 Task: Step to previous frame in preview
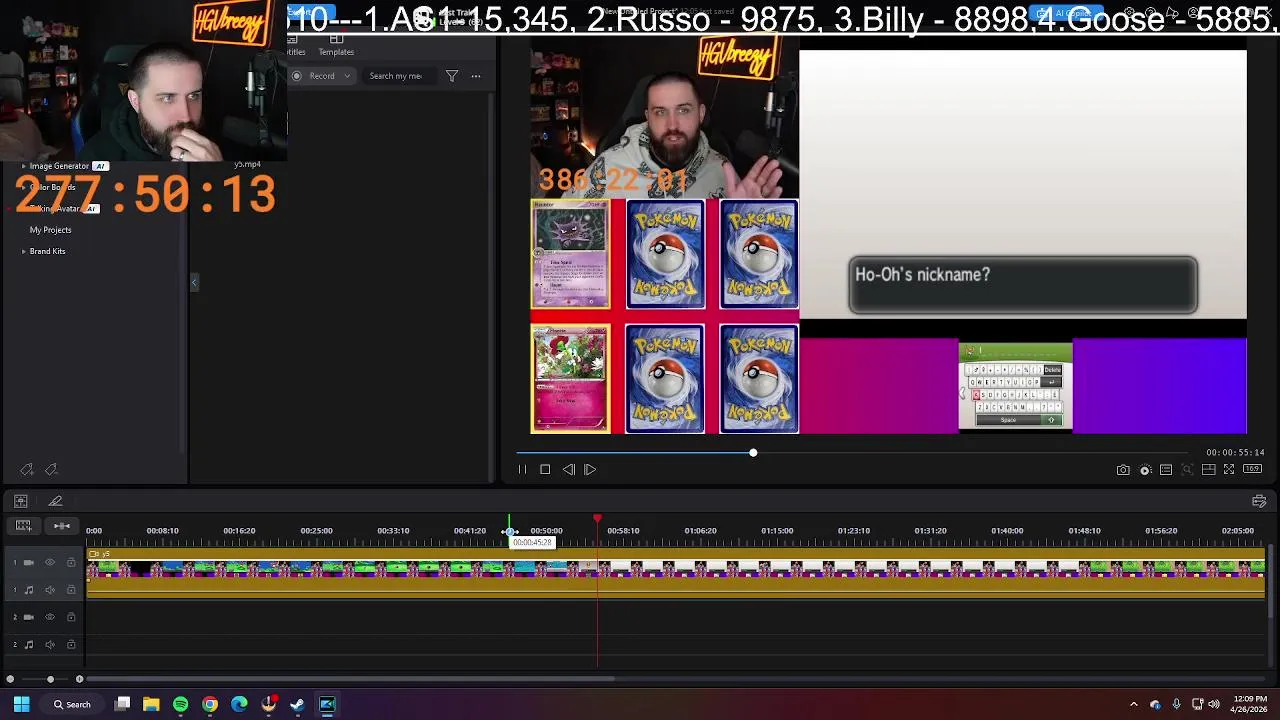click(x=568, y=470)
